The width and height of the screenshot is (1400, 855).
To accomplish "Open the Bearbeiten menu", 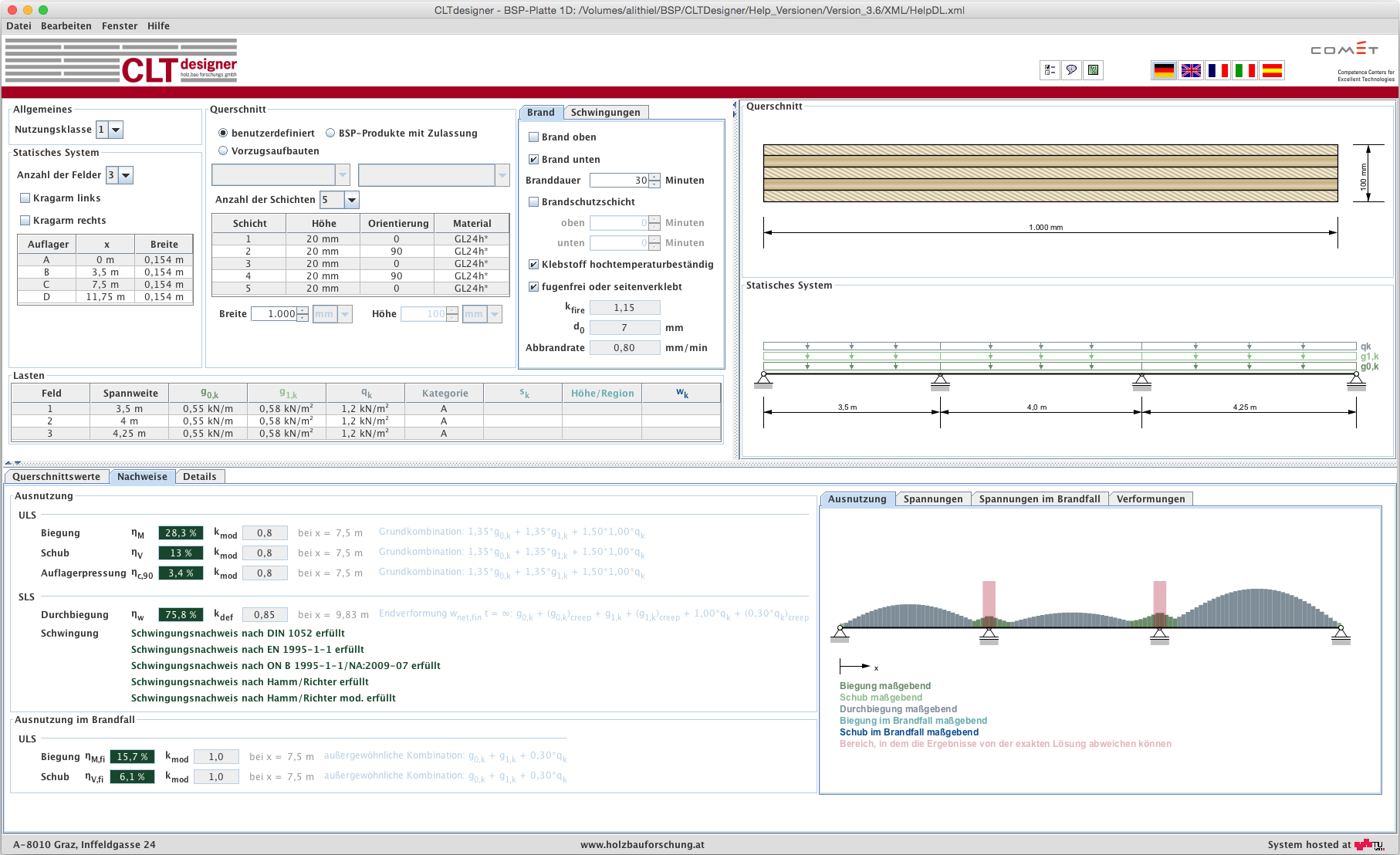I will tap(66, 26).
